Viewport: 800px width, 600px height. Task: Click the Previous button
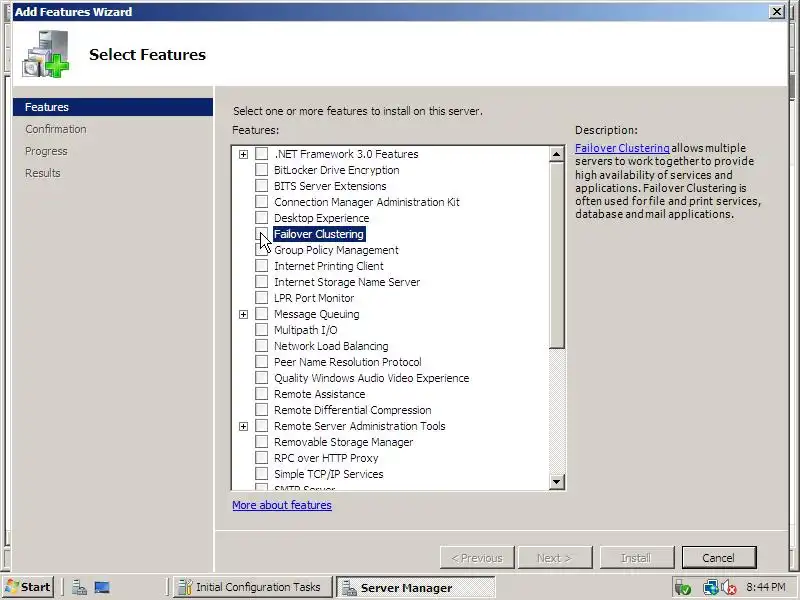click(477, 558)
